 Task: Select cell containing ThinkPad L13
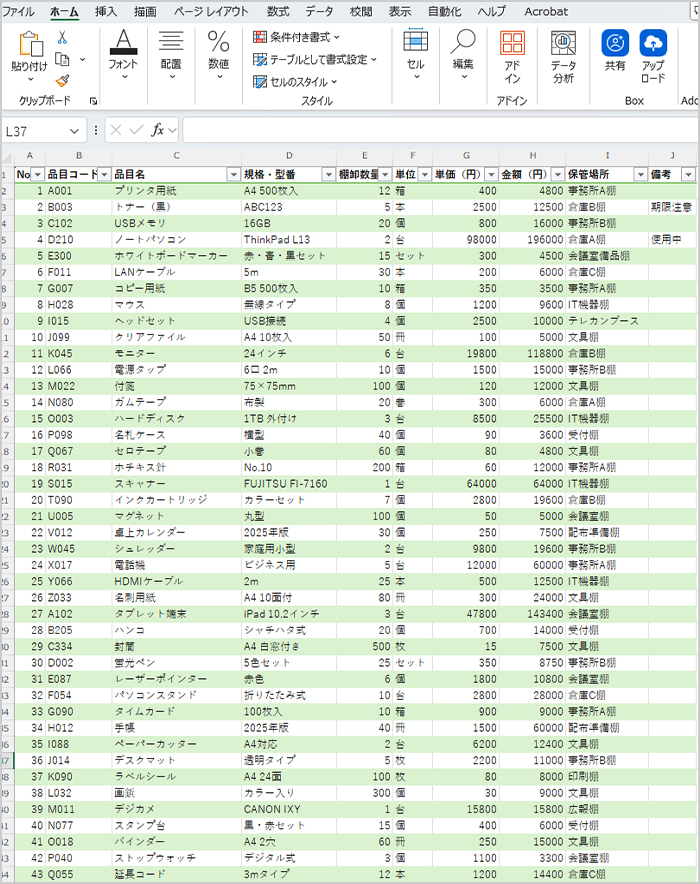[x=289, y=240]
